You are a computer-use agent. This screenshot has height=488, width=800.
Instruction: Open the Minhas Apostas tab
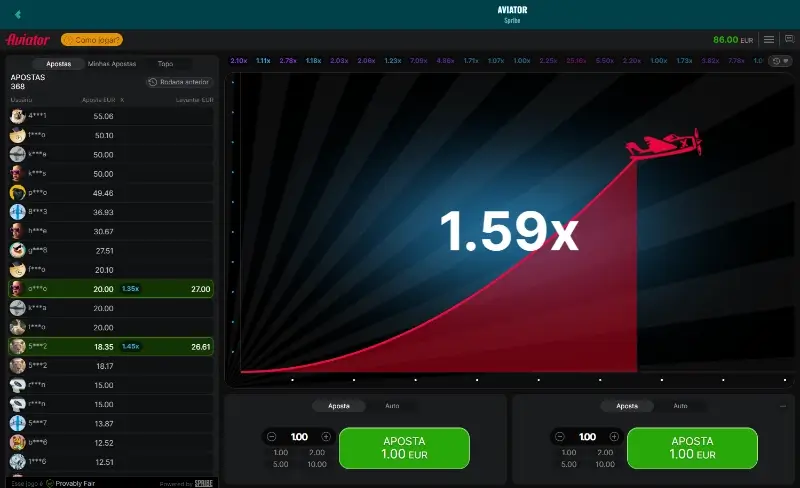[112, 64]
